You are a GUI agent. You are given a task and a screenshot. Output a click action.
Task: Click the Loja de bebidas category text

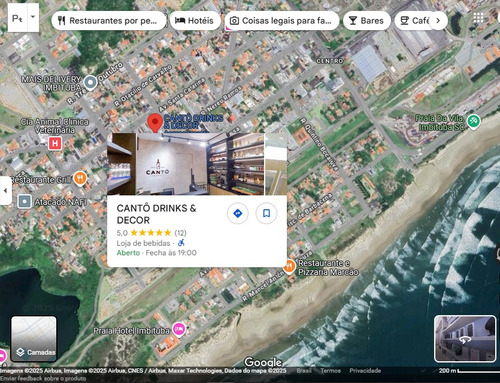[x=143, y=243]
